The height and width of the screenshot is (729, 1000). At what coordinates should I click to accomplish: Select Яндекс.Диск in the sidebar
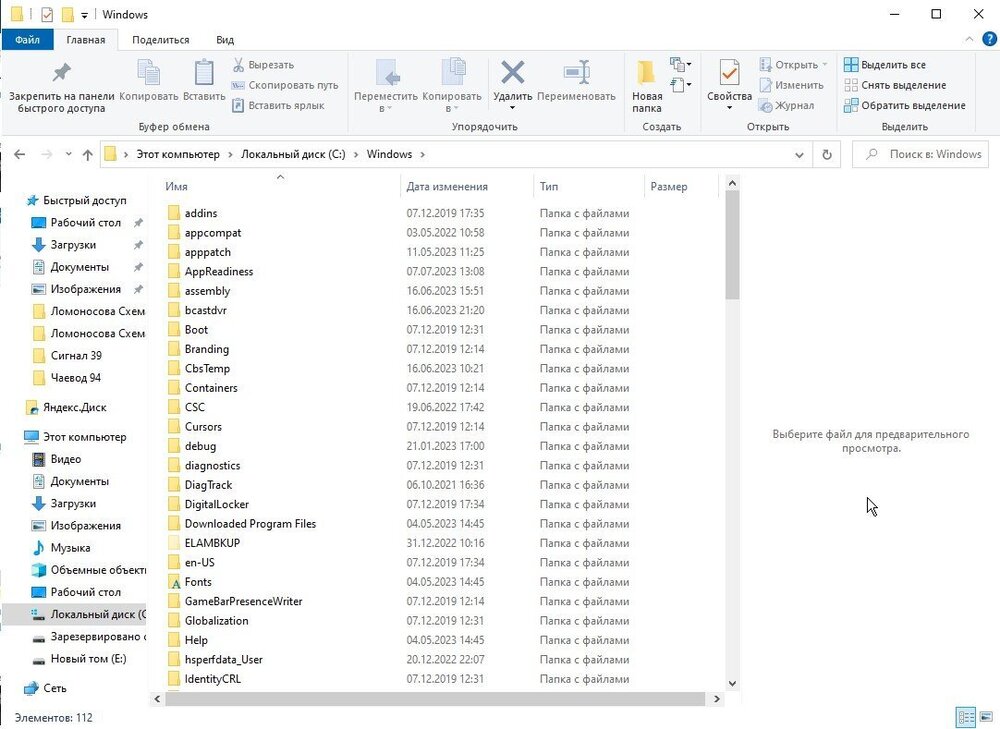[x=75, y=408]
